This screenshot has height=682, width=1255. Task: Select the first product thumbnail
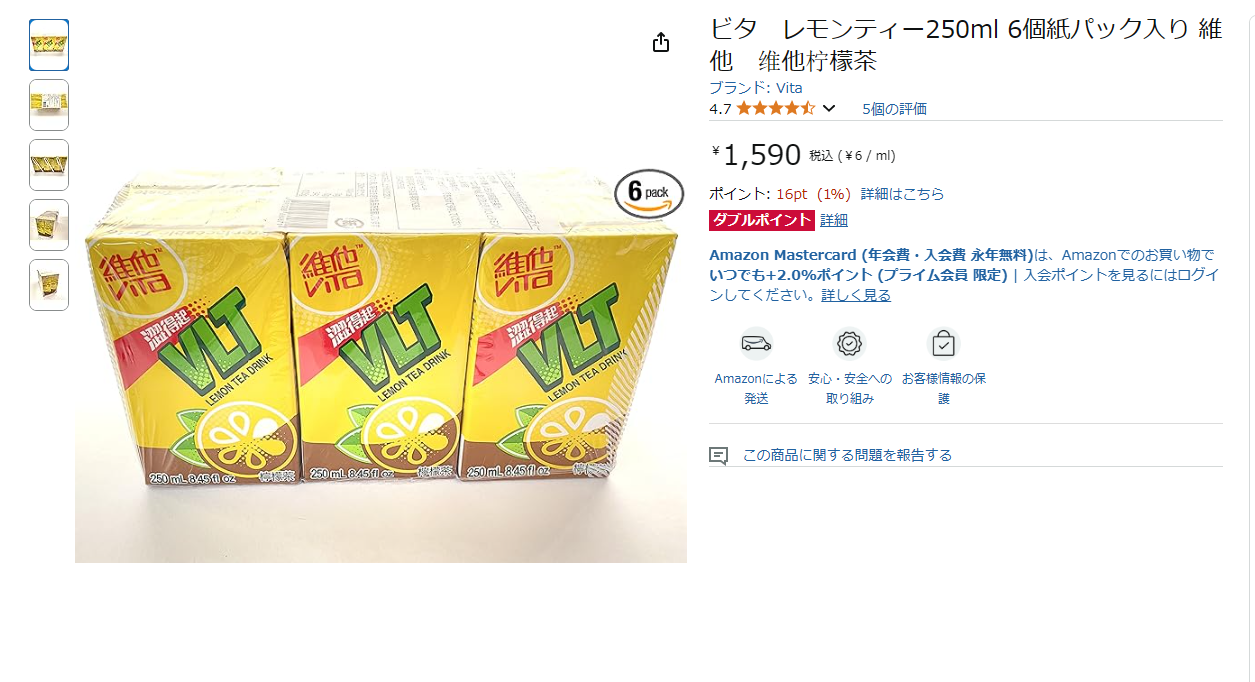coord(49,45)
